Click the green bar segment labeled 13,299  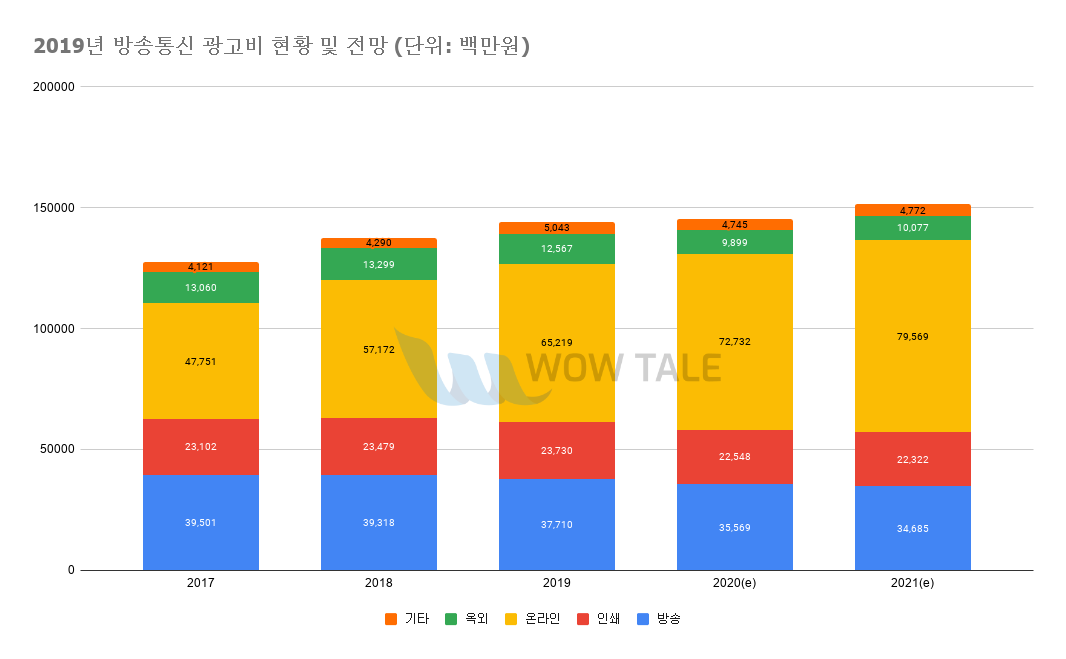[x=379, y=265]
